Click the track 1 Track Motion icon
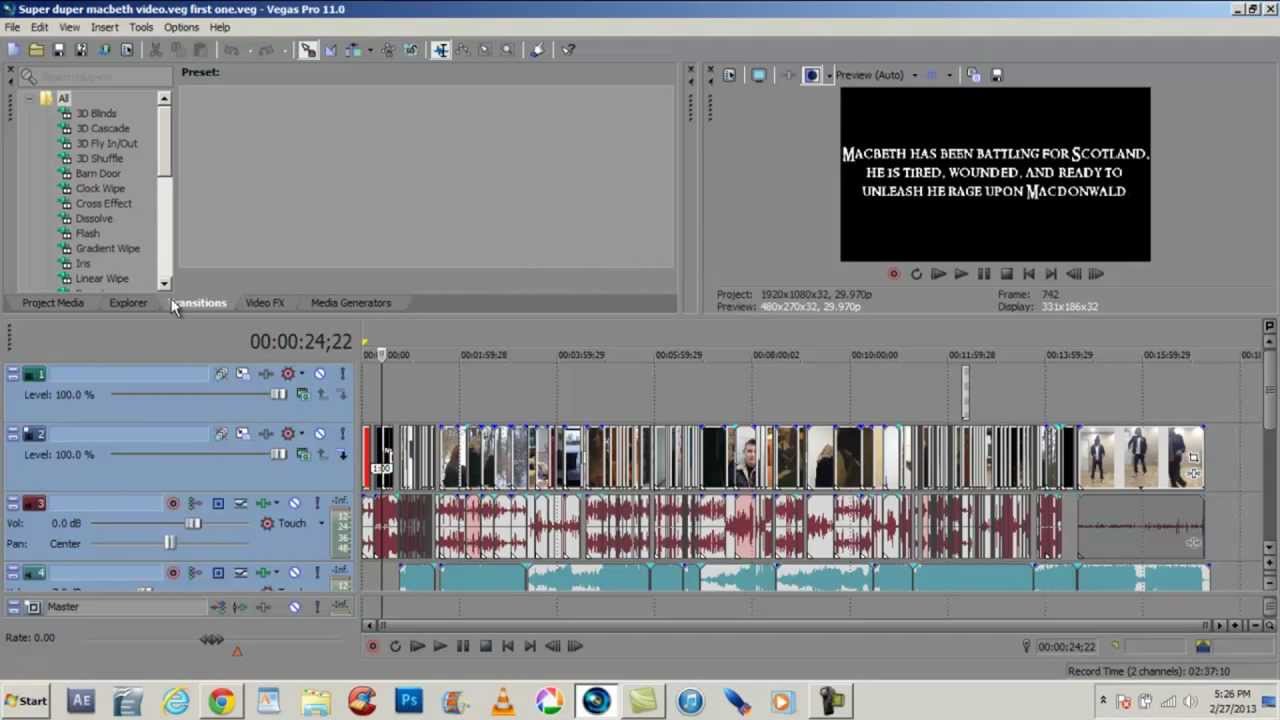This screenshot has height=720, width=1280. pos(242,374)
